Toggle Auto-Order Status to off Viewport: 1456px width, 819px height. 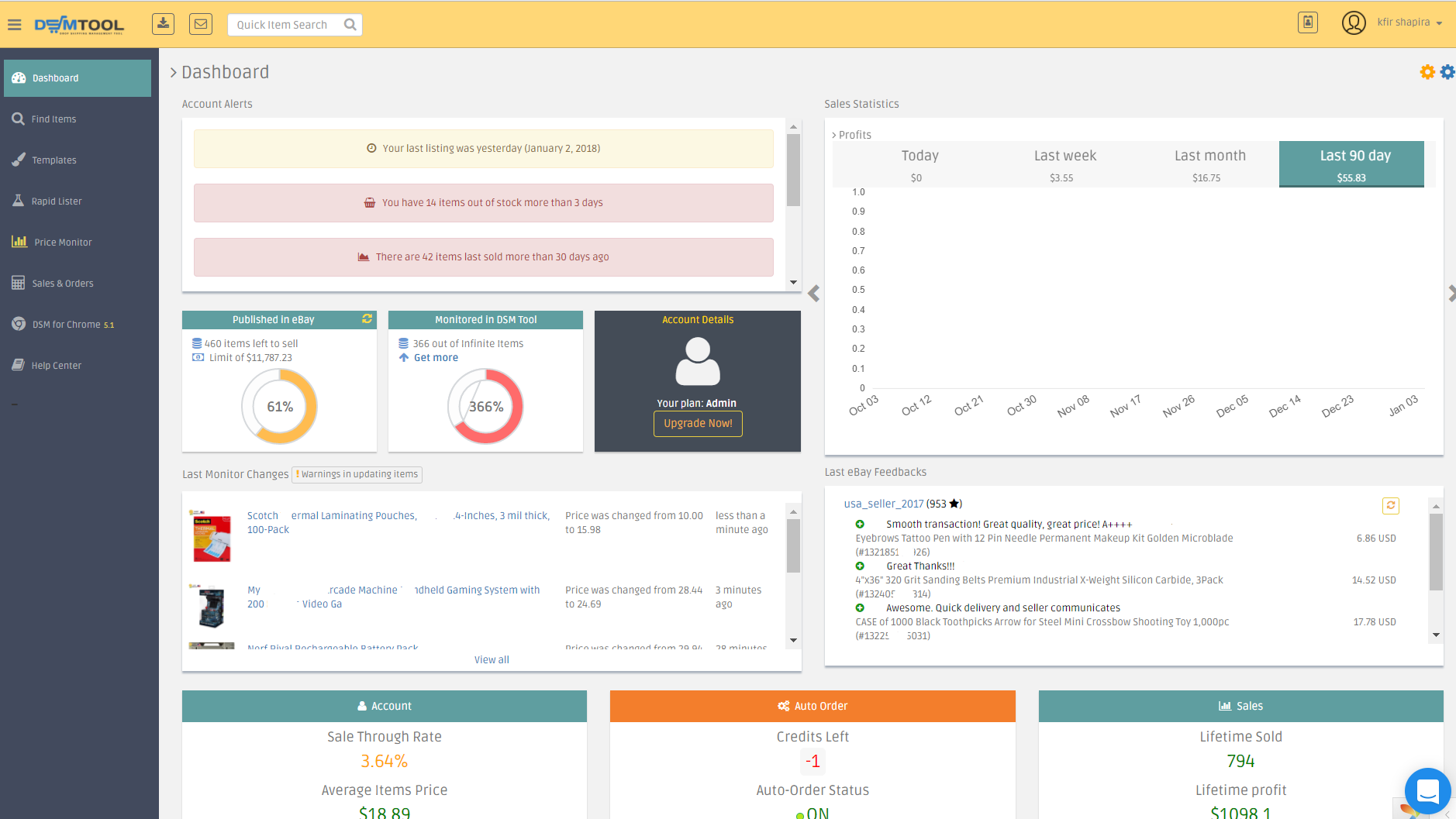(x=813, y=812)
